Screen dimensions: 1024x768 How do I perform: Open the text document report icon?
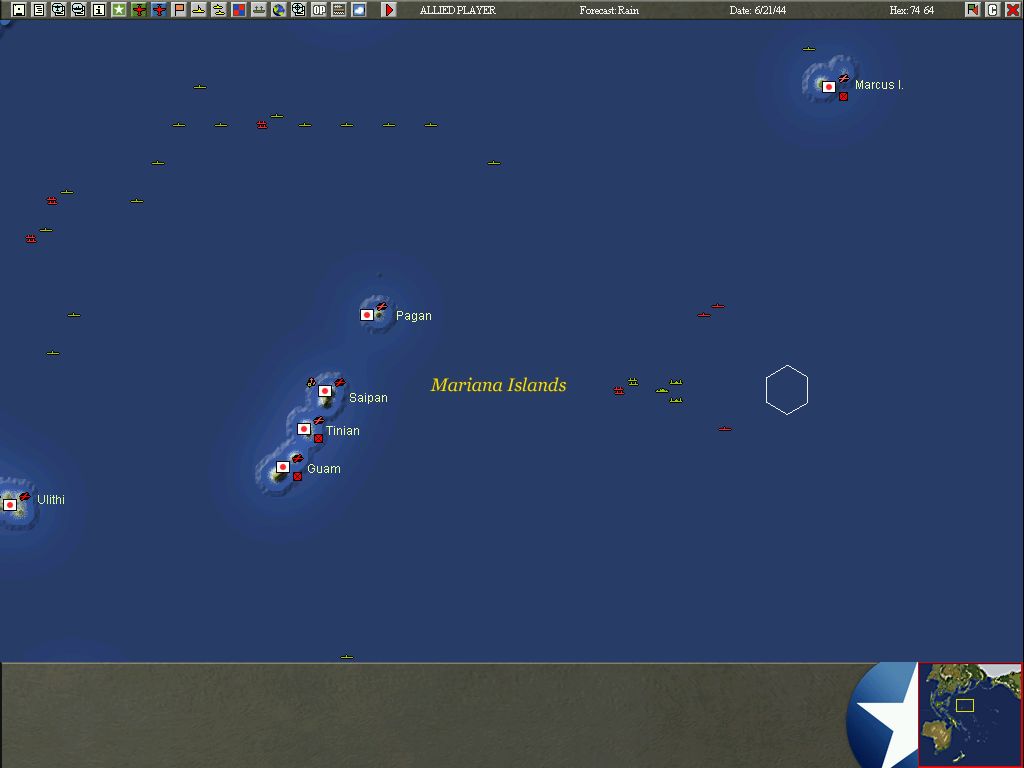tap(39, 10)
